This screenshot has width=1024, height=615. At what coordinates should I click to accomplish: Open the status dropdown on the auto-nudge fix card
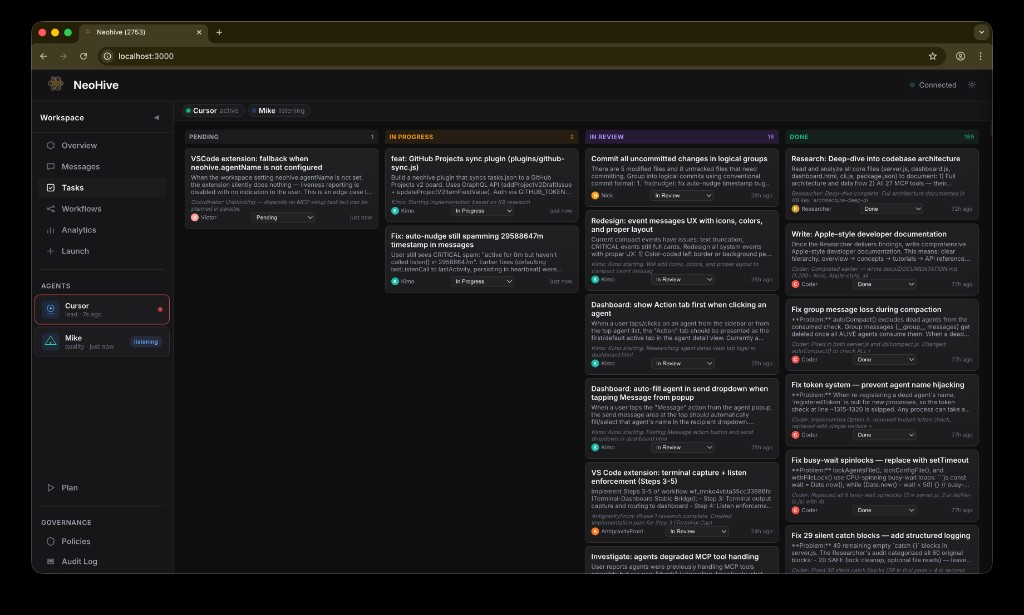point(483,281)
